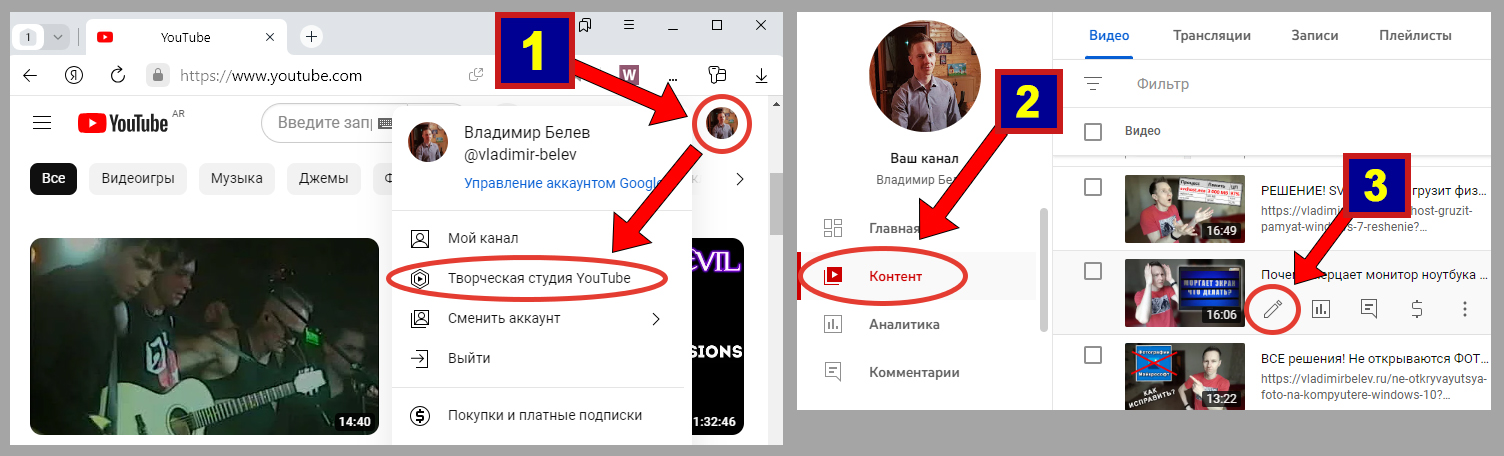Edit video details with pencil icon

pyautogui.click(x=1273, y=309)
